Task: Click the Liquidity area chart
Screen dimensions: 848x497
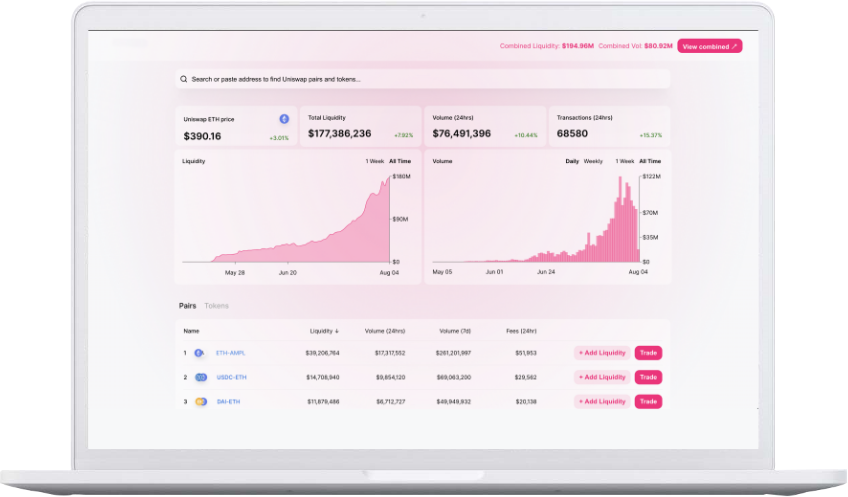Action: click(286, 219)
